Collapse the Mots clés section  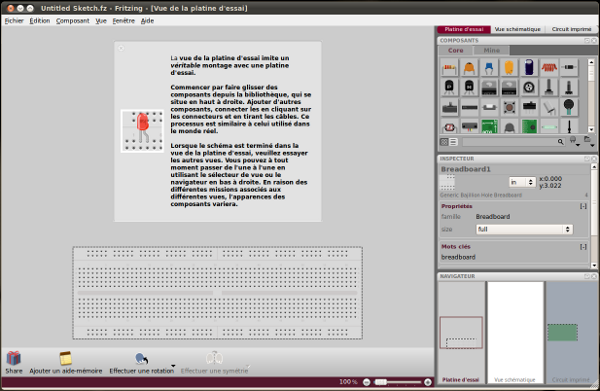pyautogui.click(x=583, y=247)
